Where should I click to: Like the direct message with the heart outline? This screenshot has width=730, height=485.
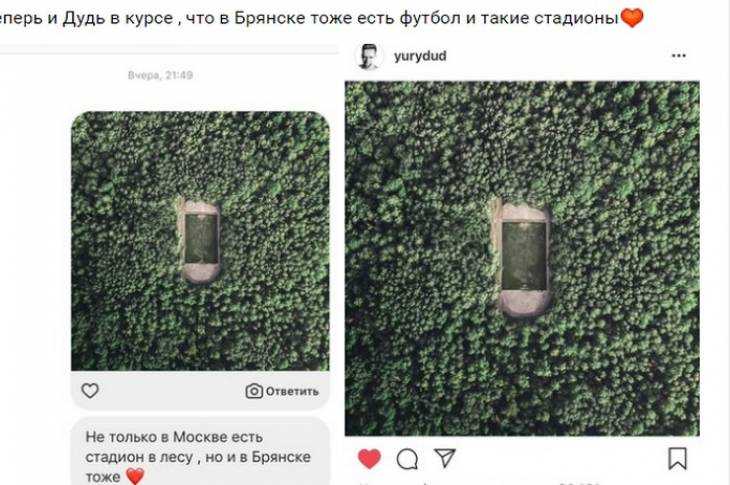[x=90, y=390]
